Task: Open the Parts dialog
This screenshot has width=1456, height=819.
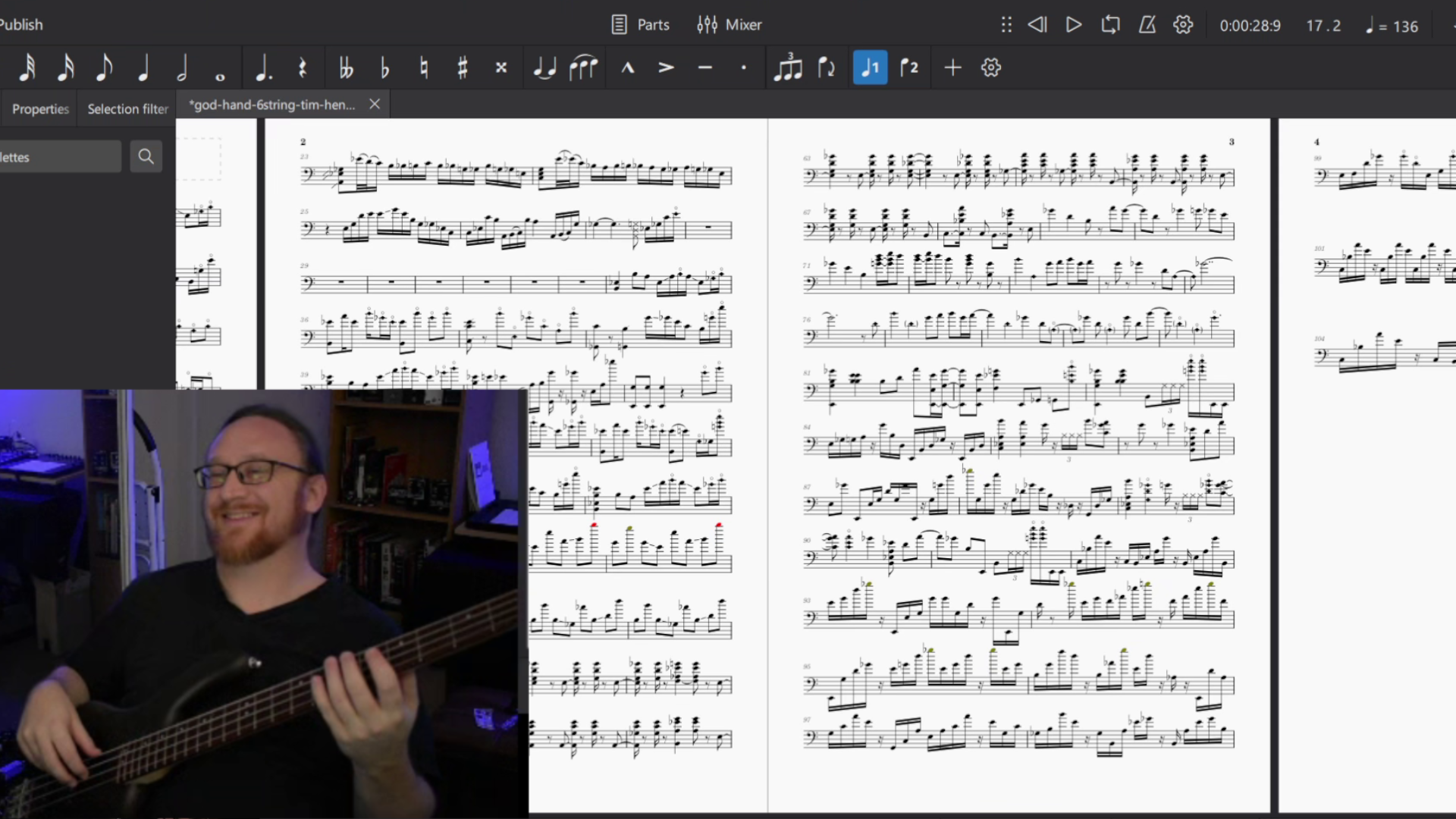Action: [641, 25]
